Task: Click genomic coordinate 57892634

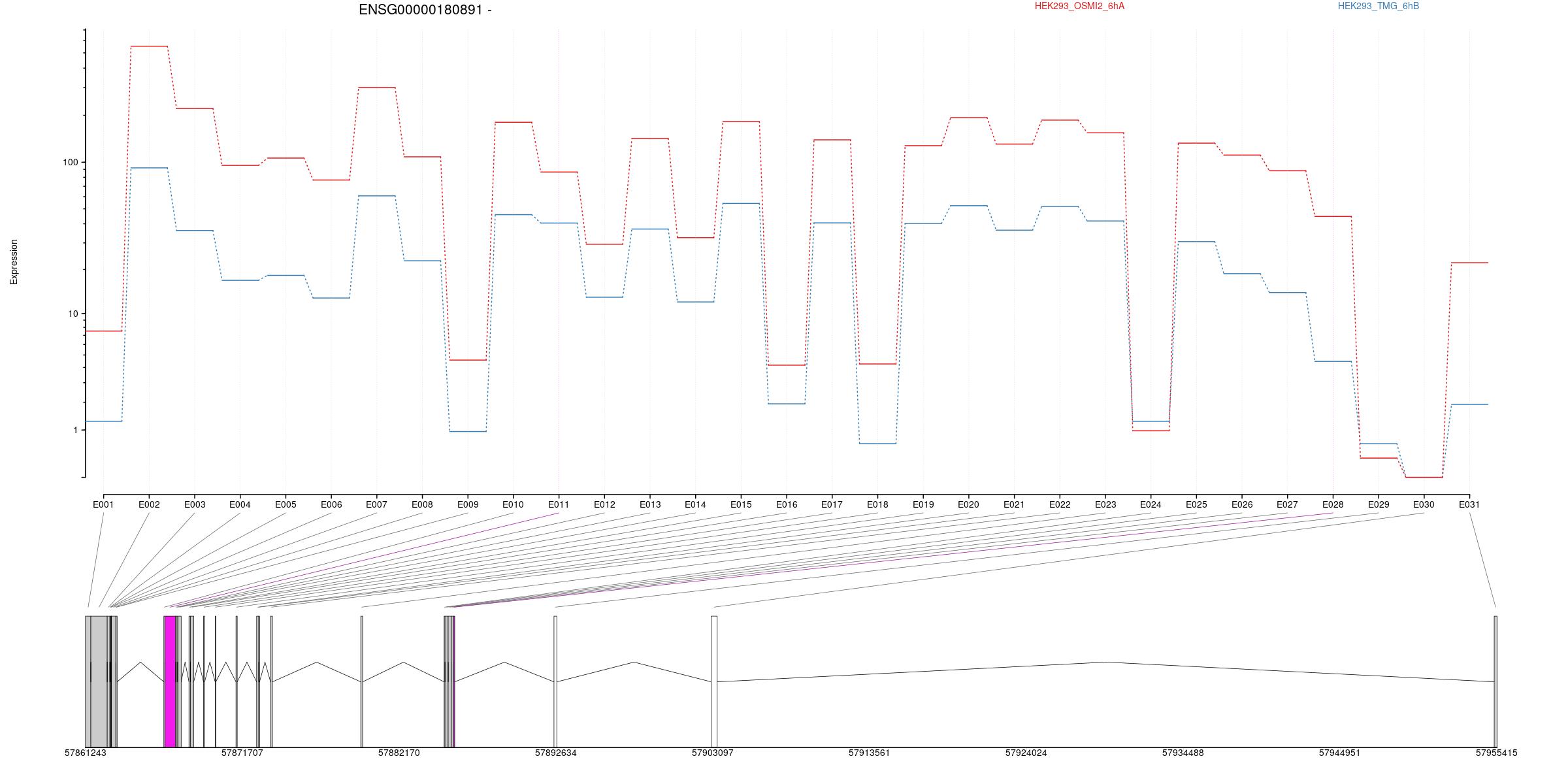Action: coord(555,753)
